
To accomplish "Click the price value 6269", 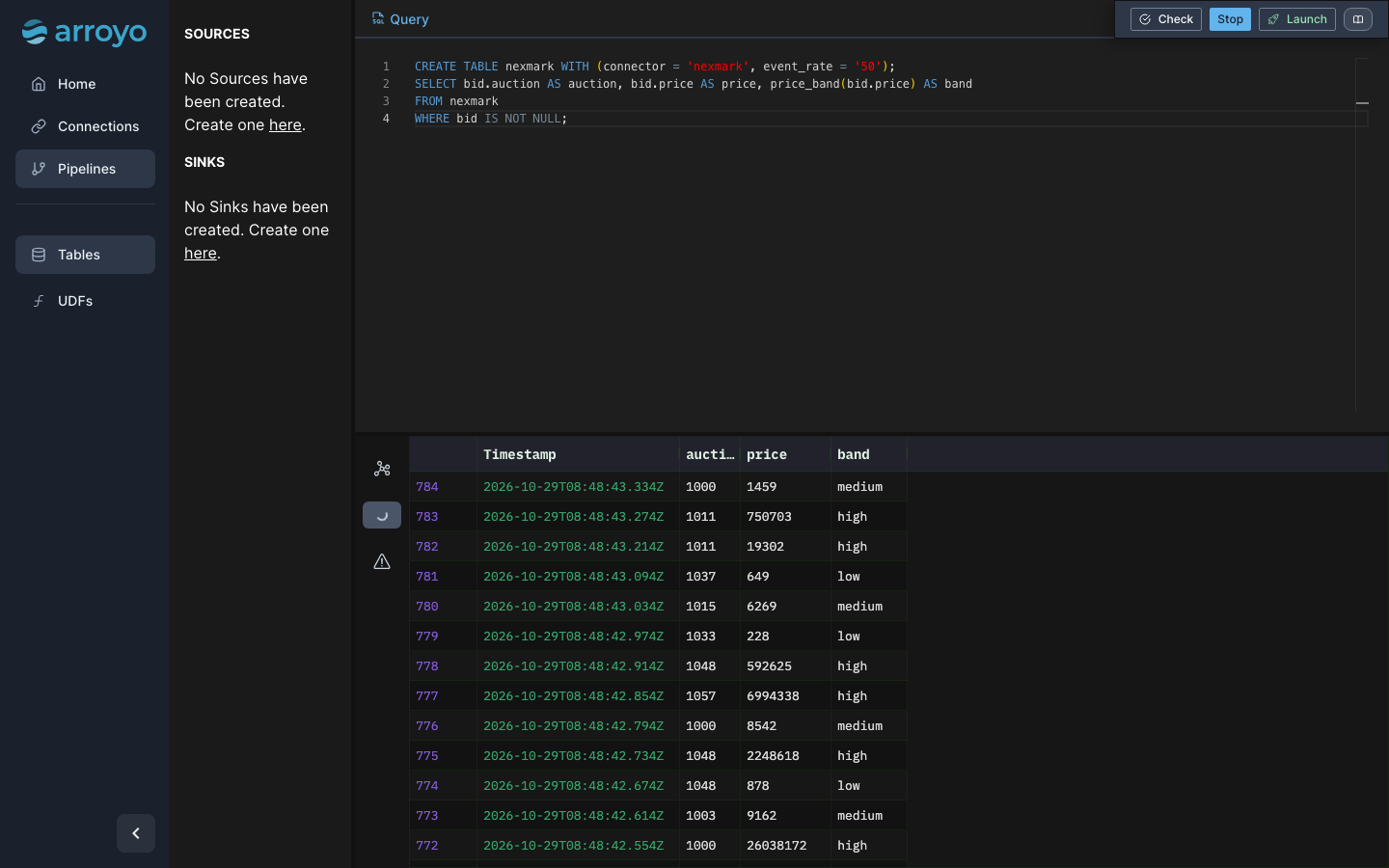I will click(761, 607).
